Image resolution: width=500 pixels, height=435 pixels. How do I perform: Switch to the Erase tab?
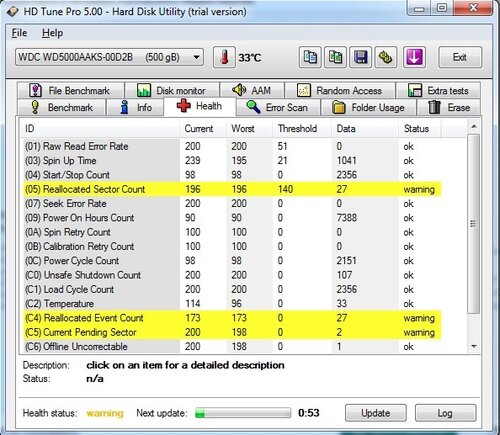click(449, 107)
